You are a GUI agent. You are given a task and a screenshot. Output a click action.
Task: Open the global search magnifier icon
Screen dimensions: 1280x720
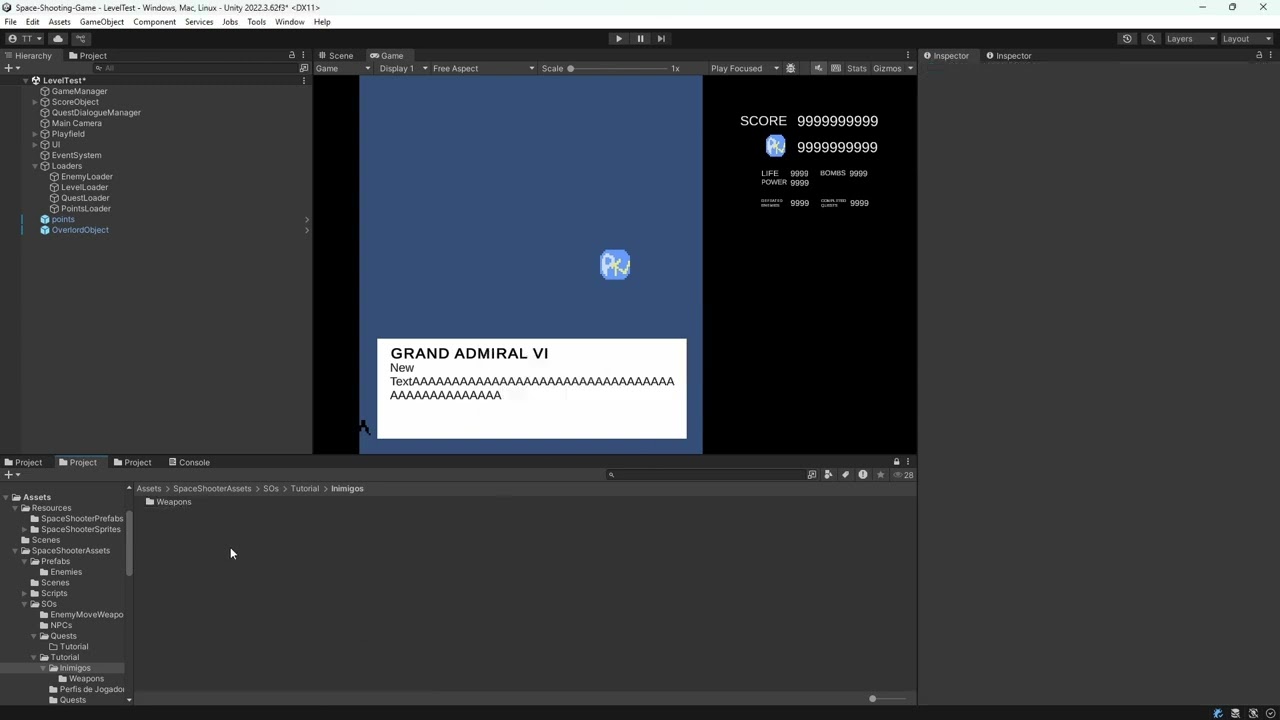(1151, 38)
